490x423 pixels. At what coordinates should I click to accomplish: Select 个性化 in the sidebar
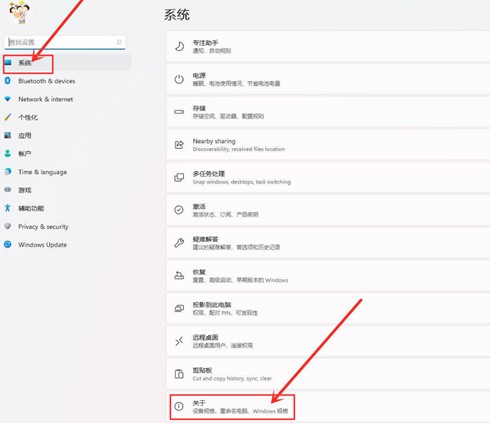[x=28, y=117]
